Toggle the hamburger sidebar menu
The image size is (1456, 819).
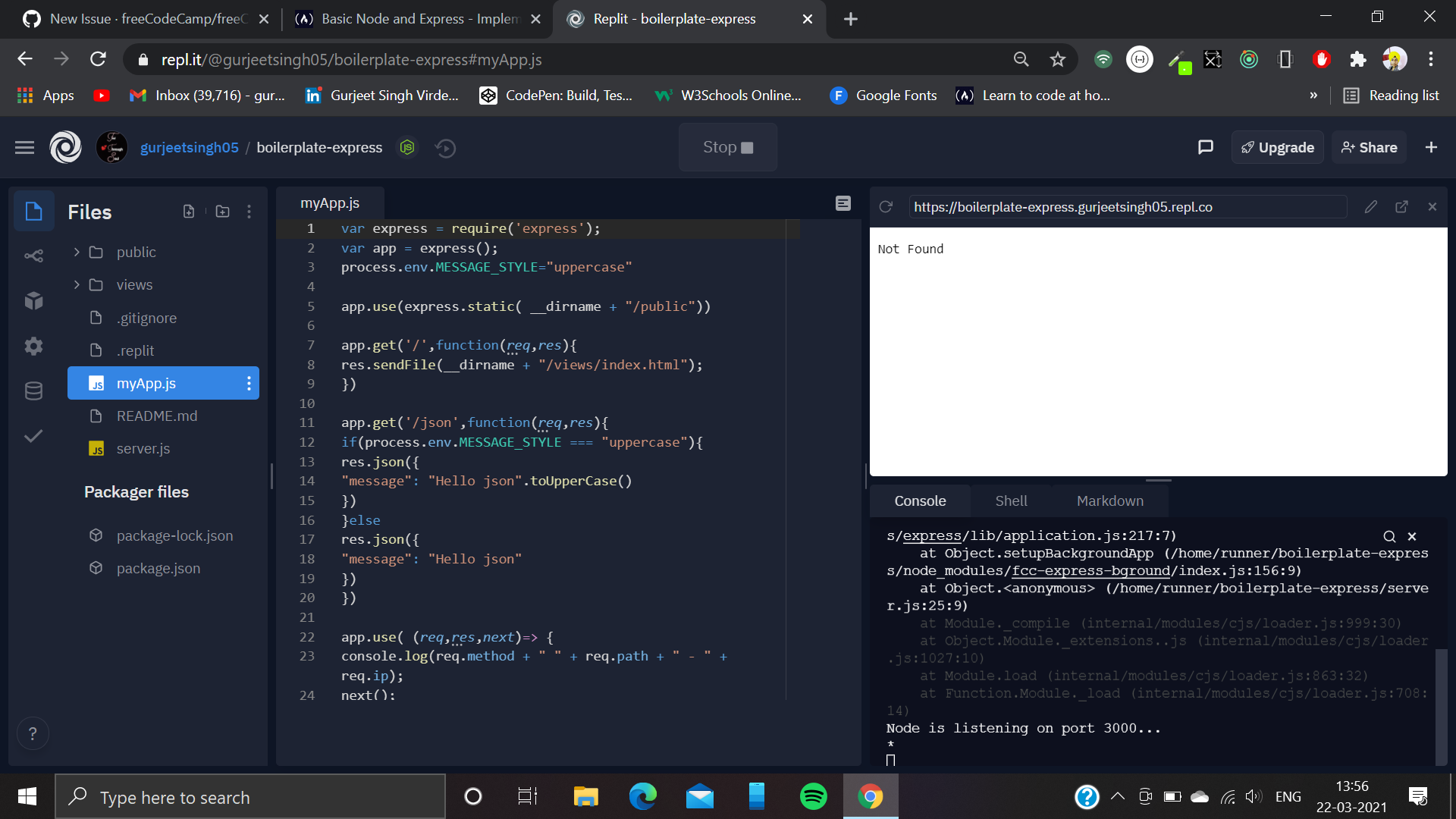coord(24,147)
